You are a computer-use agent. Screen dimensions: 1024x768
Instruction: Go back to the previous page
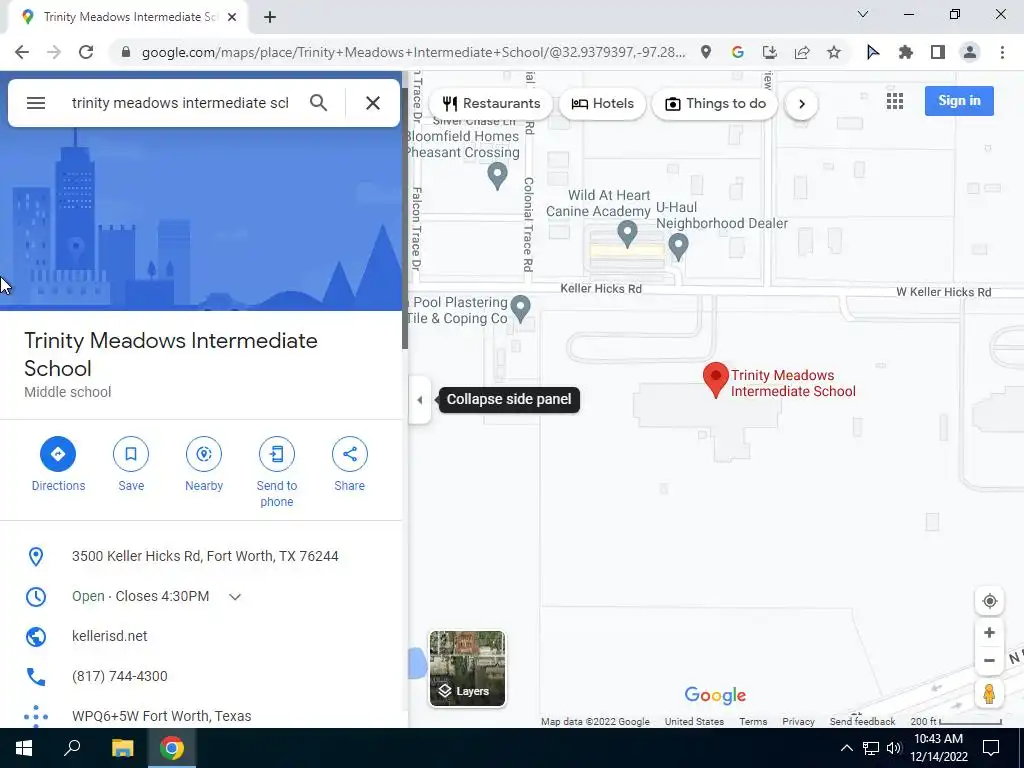pos(22,52)
